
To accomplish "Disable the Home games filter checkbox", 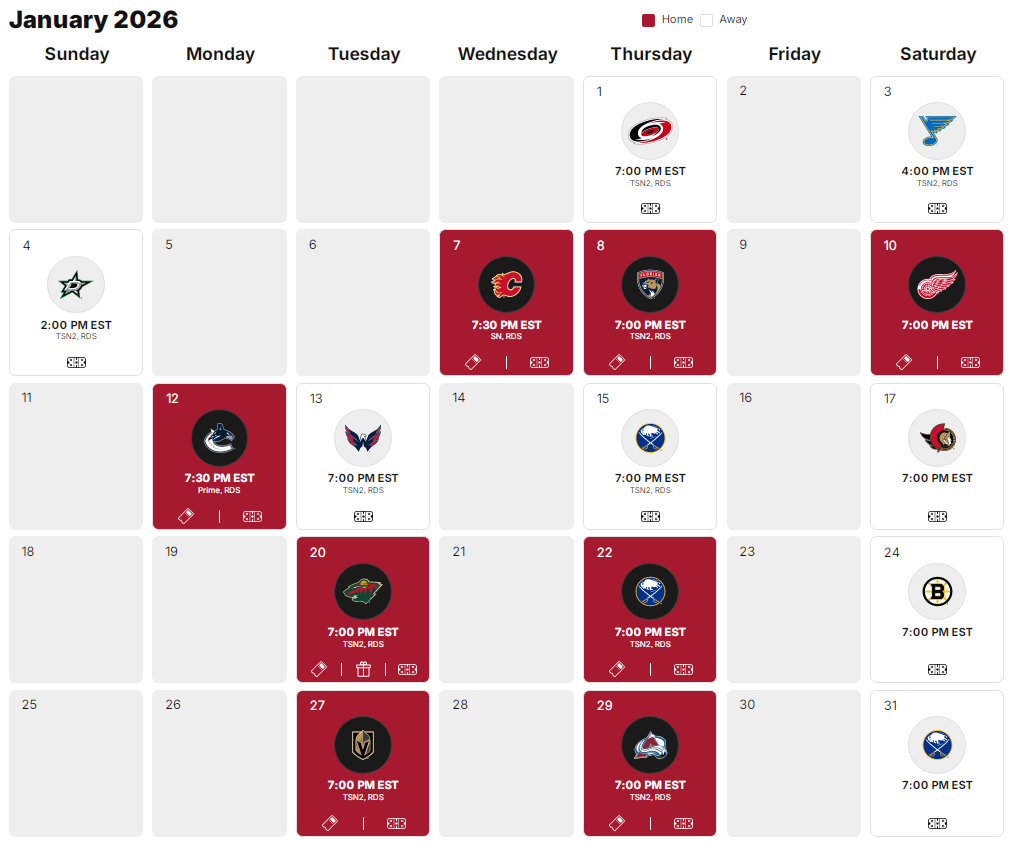I will click(649, 19).
